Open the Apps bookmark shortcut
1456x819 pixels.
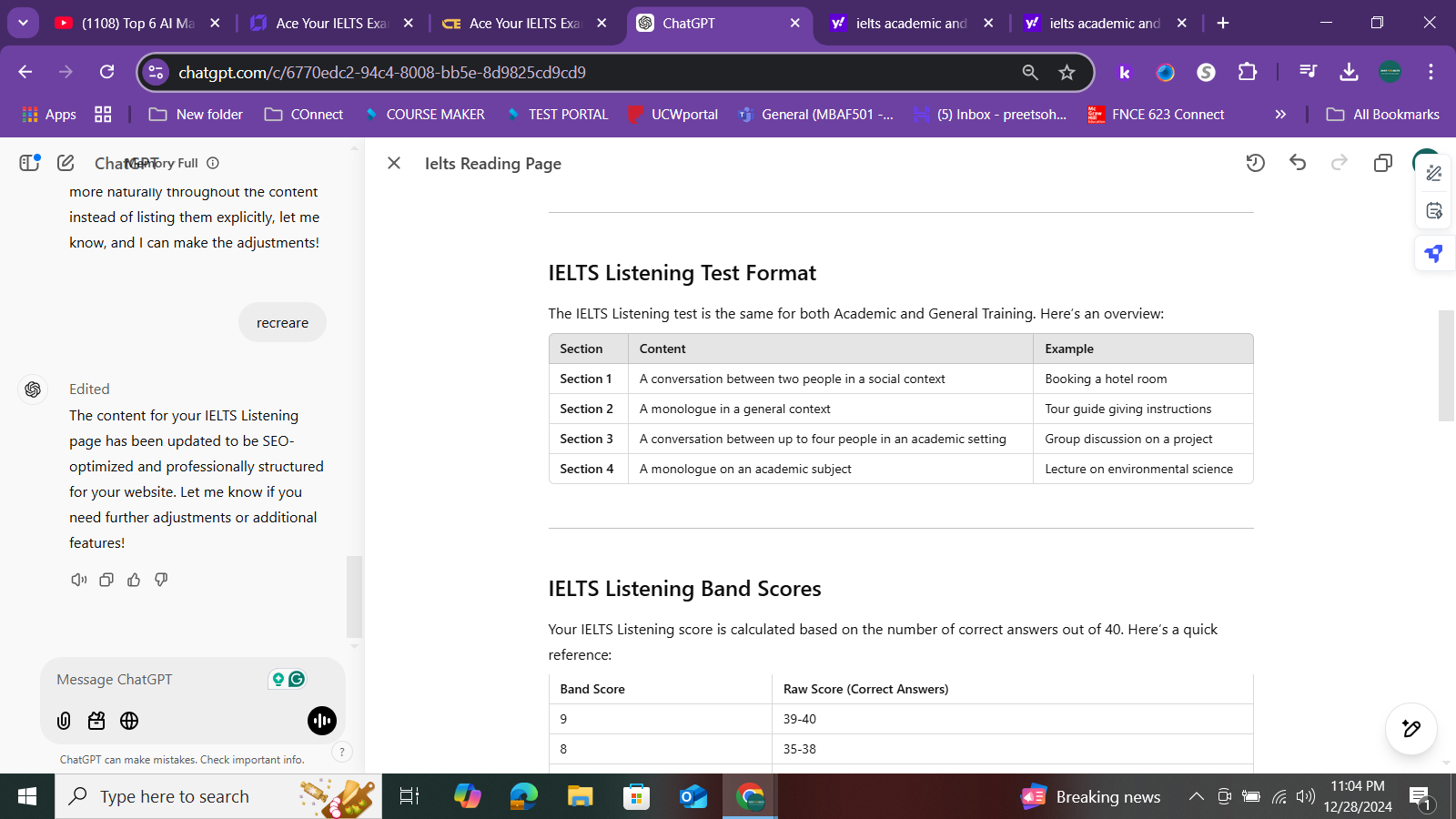coord(49,115)
